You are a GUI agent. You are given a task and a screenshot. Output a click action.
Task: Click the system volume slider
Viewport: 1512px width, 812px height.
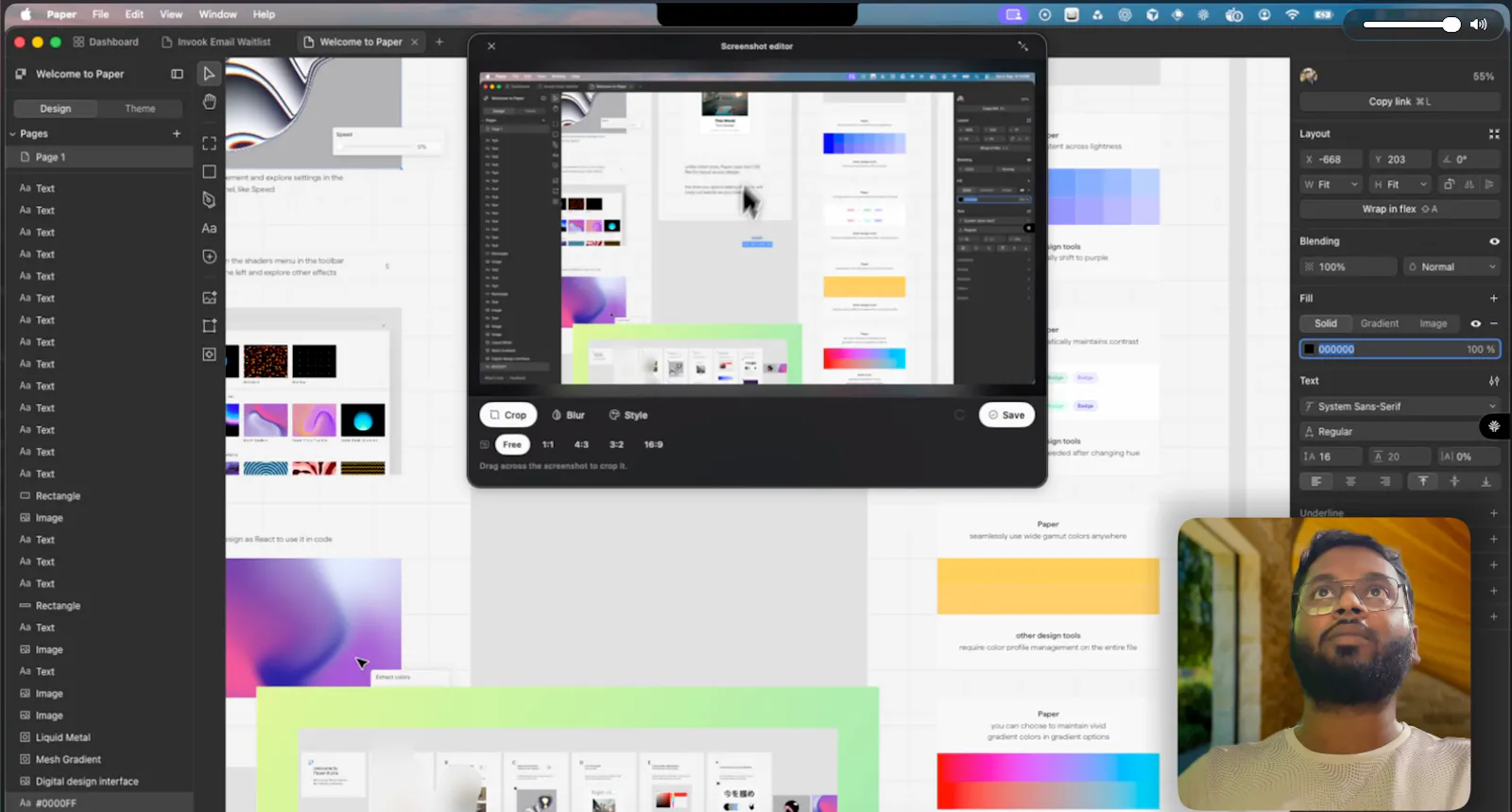pos(1413,25)
